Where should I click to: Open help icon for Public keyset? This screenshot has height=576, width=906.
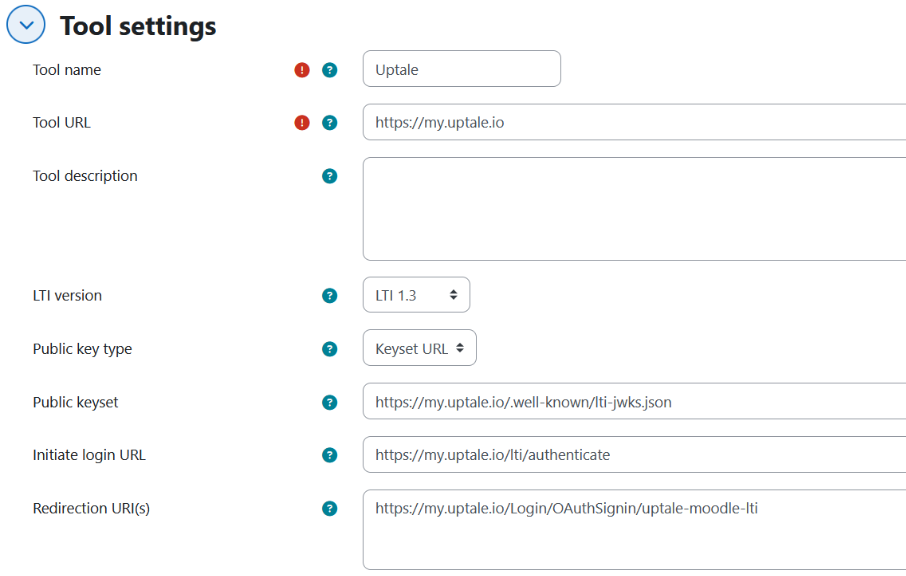click(x=329, y=402)
